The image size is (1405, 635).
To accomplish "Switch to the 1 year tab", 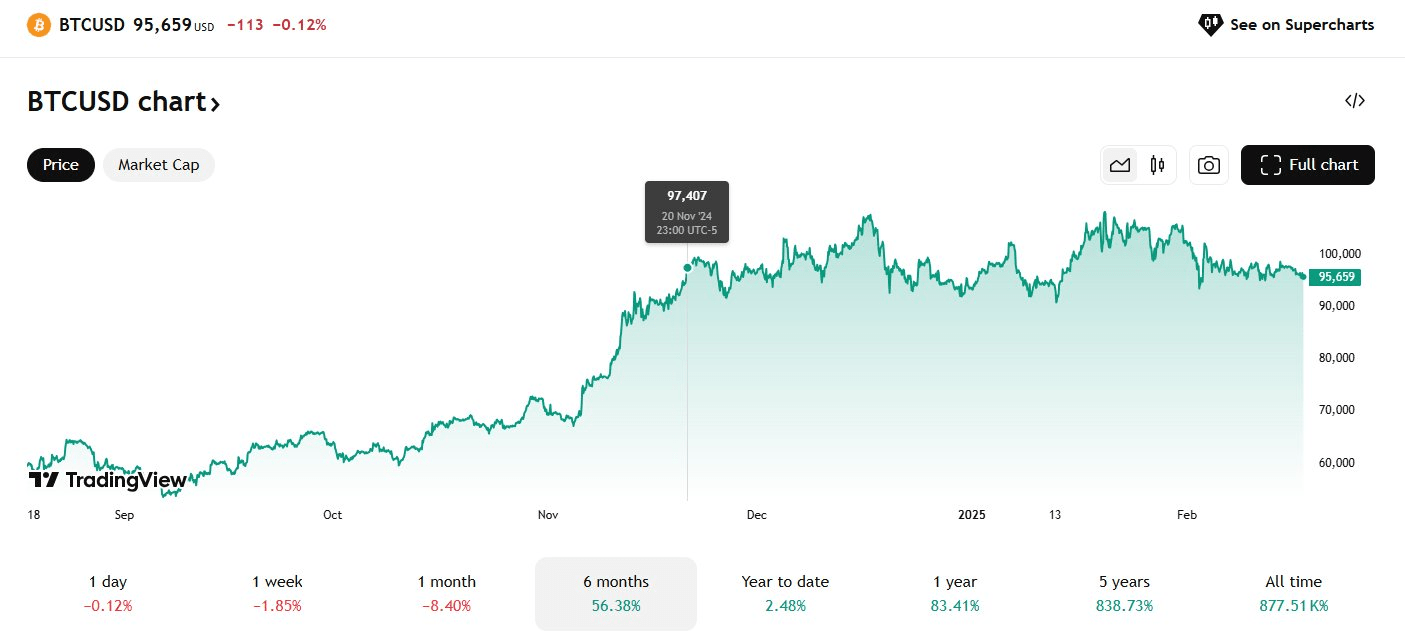I will [954, 592].
